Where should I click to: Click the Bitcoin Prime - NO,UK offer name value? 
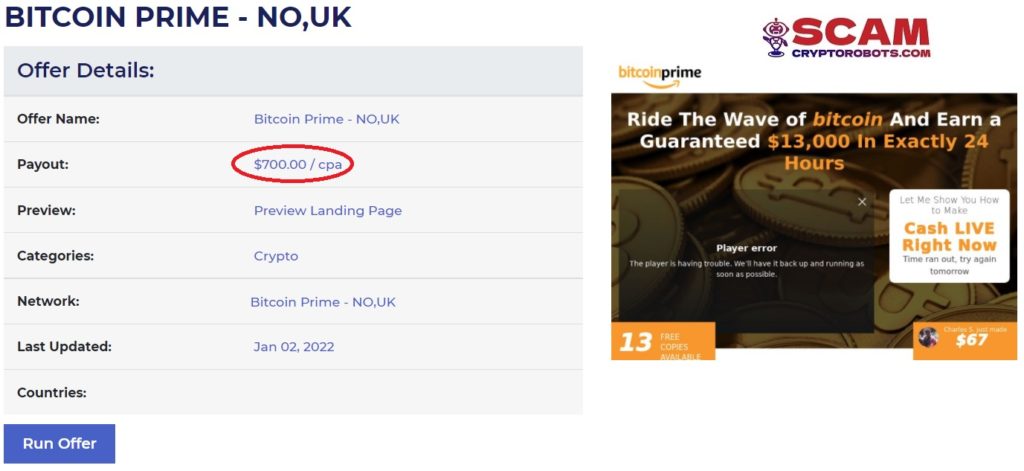coord(326,119)
